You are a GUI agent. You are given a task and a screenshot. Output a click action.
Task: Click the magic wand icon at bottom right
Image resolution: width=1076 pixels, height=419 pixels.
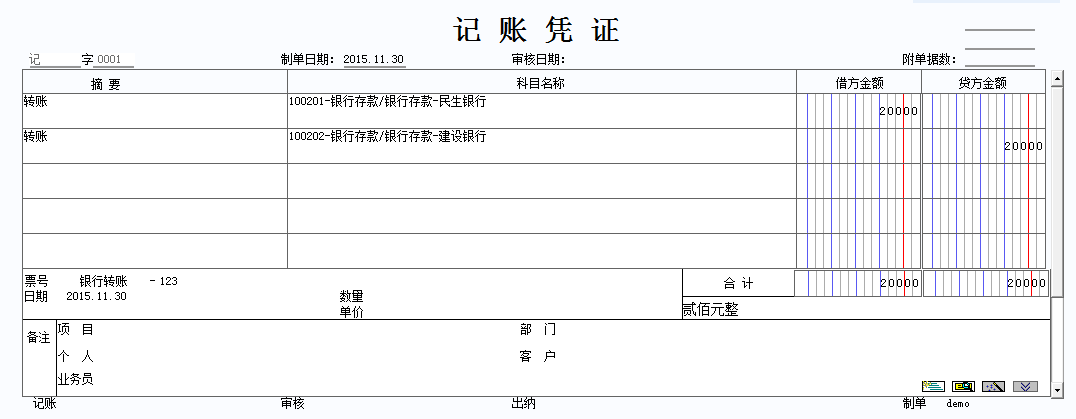coord(994,387)
